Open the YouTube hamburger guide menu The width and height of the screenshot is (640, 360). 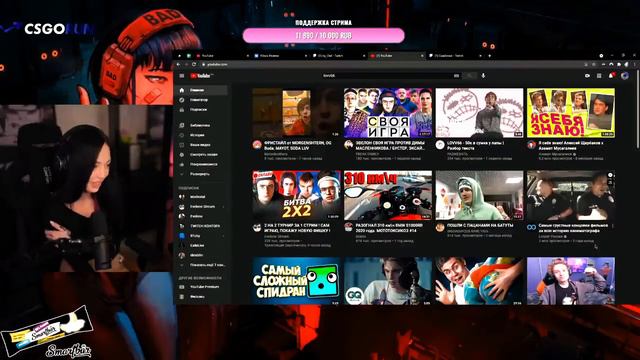182,76
